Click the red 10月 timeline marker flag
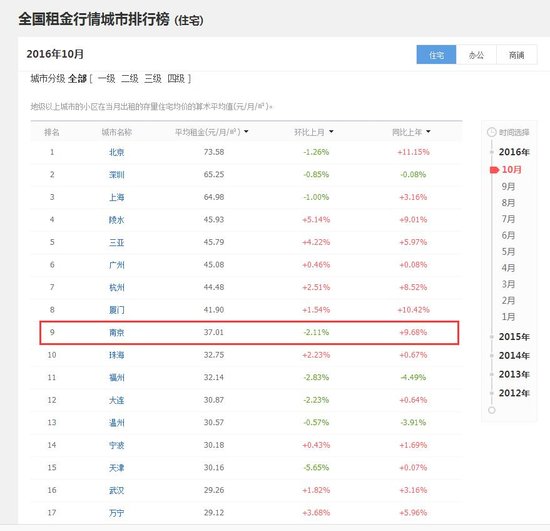Viewport: 550px width, 531px height. (494, 170)
